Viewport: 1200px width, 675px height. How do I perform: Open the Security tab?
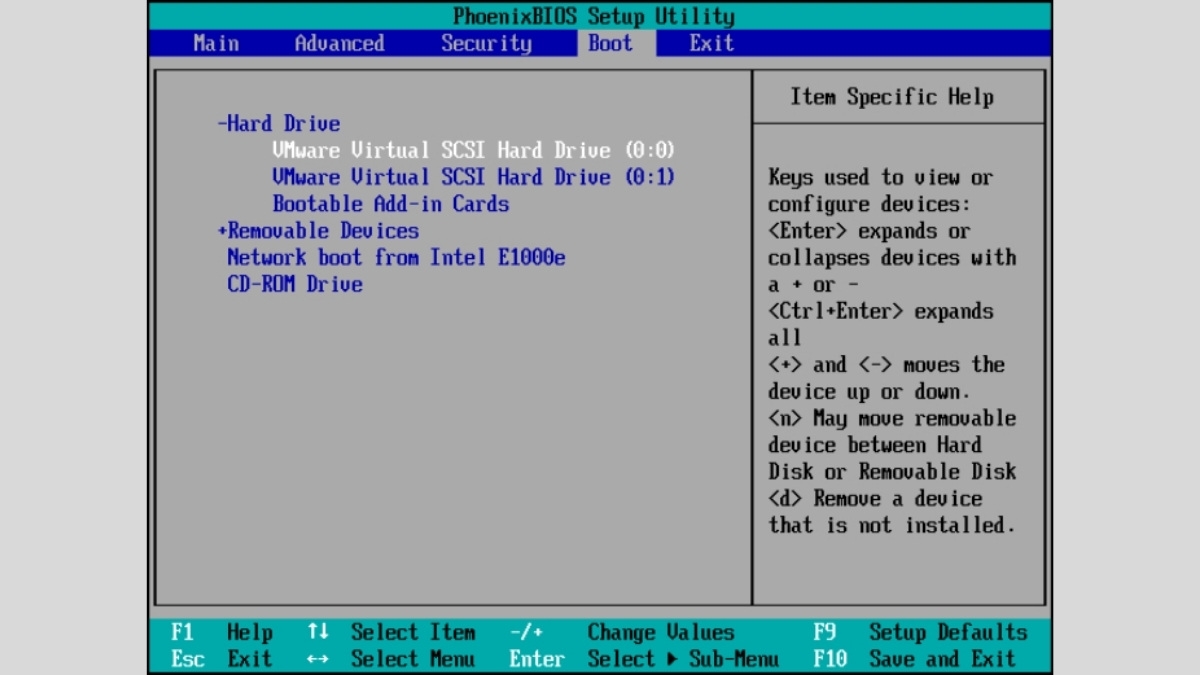click(487, 43)
